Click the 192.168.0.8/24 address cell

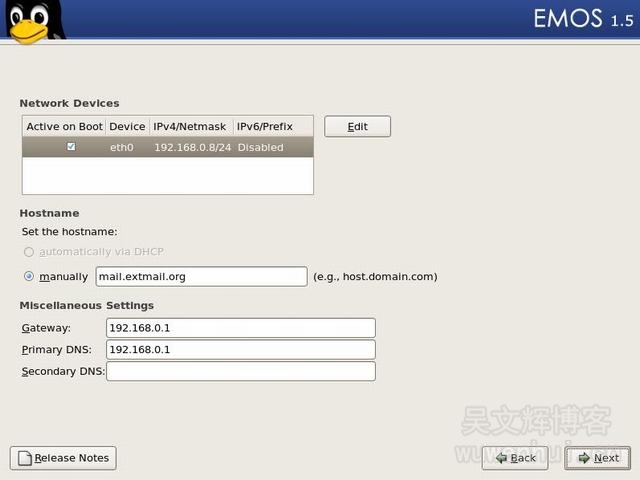(x=190, y=147)
